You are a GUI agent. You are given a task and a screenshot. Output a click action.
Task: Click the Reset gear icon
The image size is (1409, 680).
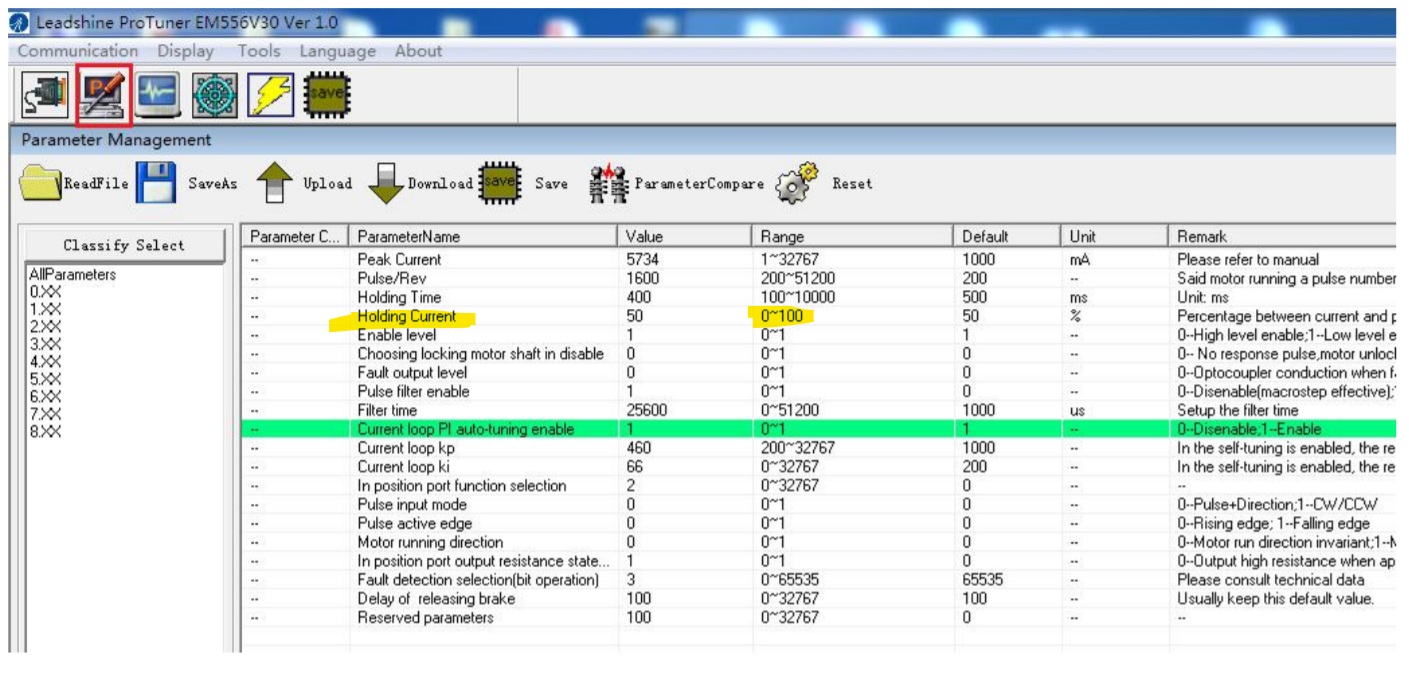(797, 184)
